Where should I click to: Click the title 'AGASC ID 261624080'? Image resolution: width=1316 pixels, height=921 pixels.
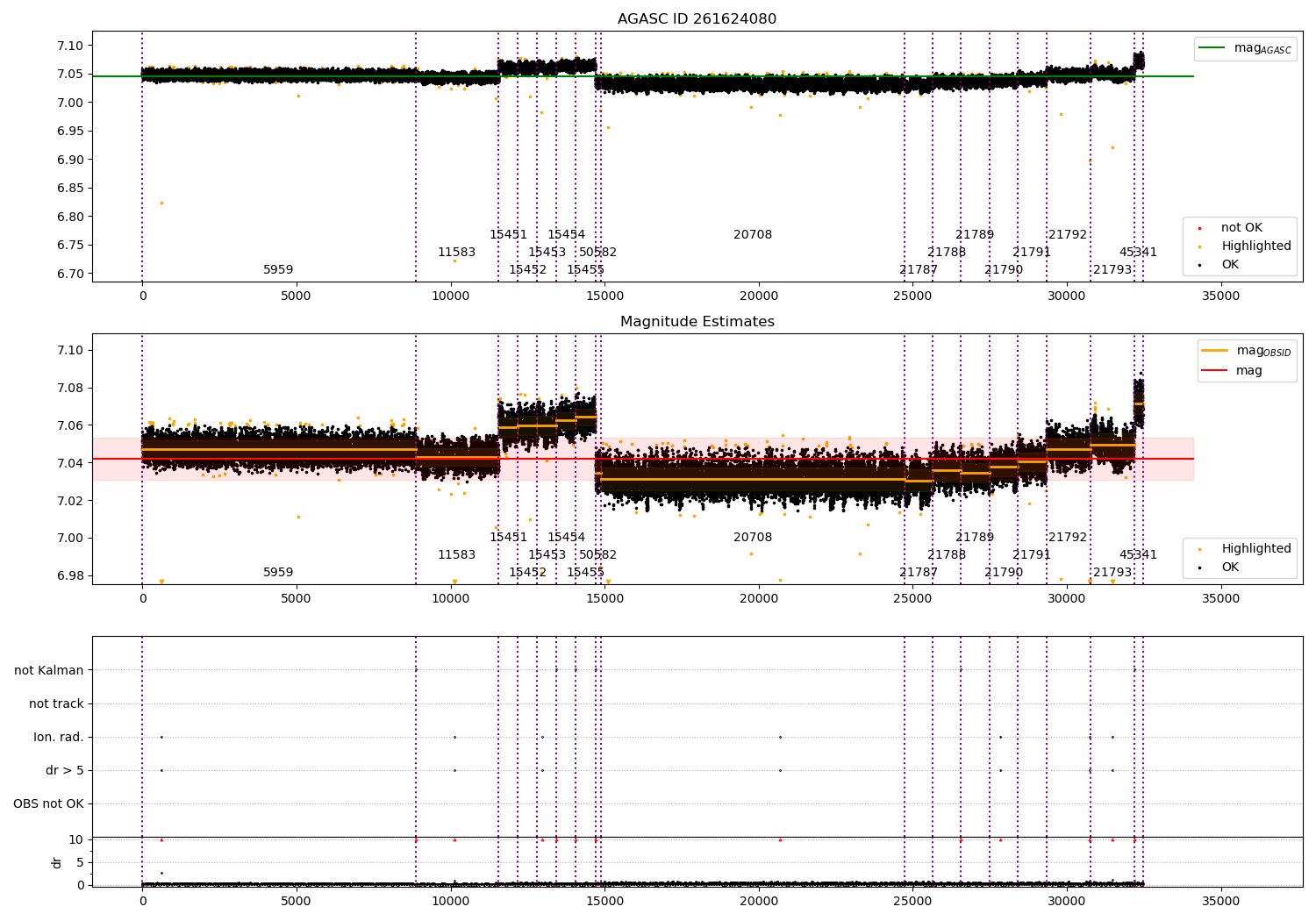click(697, 19)
